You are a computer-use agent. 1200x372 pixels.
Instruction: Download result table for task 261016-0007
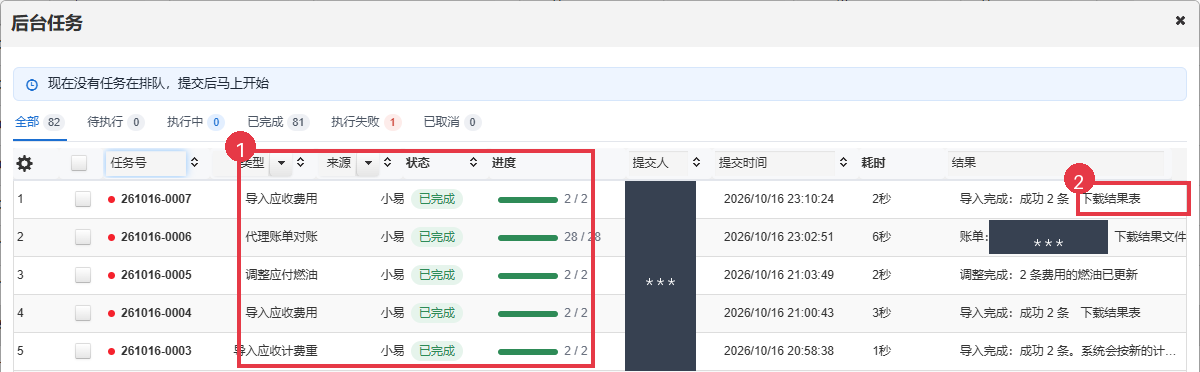1111,199
